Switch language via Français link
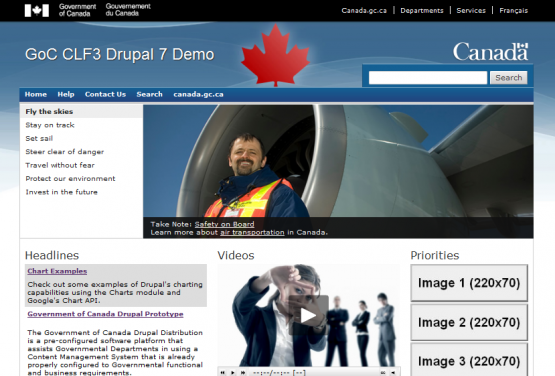 point(513,11)
